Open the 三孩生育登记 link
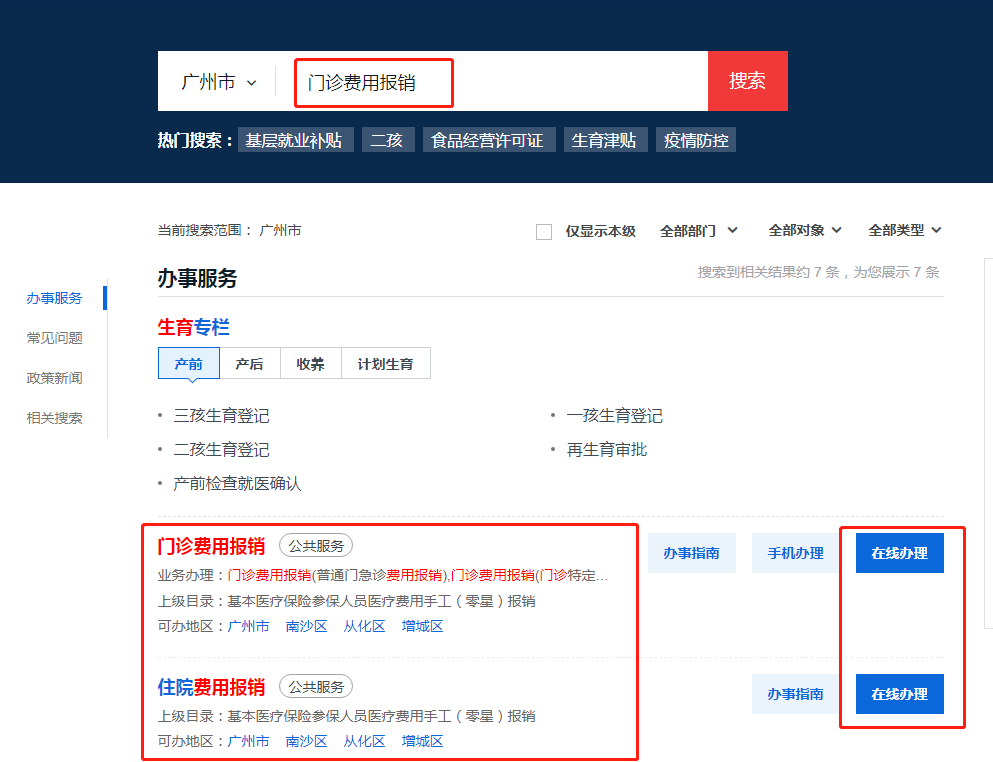993x762 pixels. [221, 416]
